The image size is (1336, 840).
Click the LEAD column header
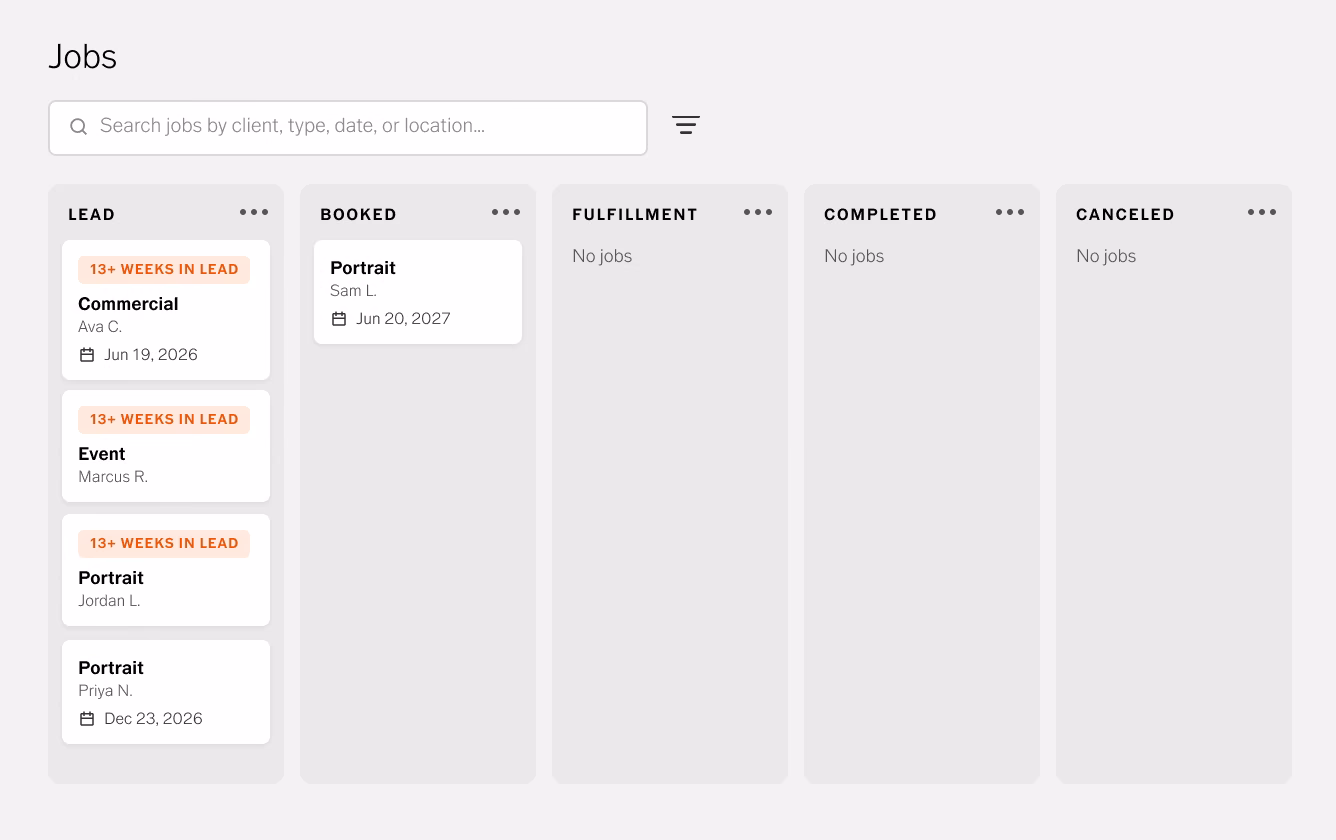92,214
